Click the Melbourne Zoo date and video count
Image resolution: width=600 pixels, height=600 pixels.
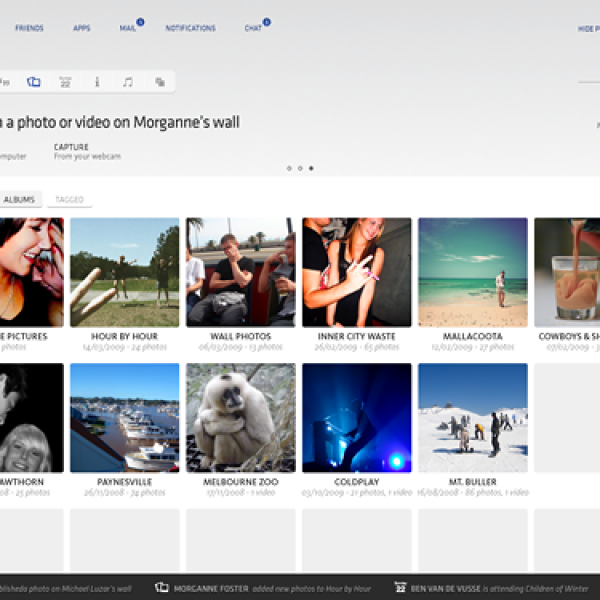coord(241,492)
